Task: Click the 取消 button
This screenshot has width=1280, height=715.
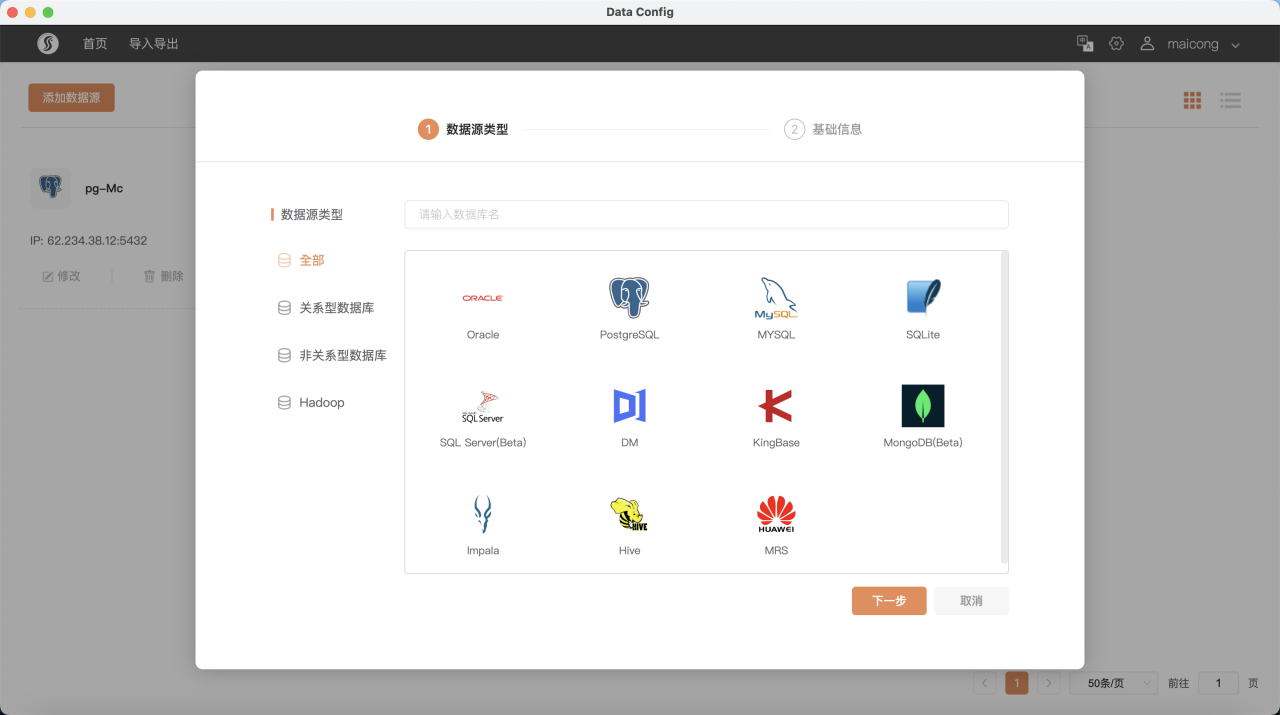Action: pos(971,601)
